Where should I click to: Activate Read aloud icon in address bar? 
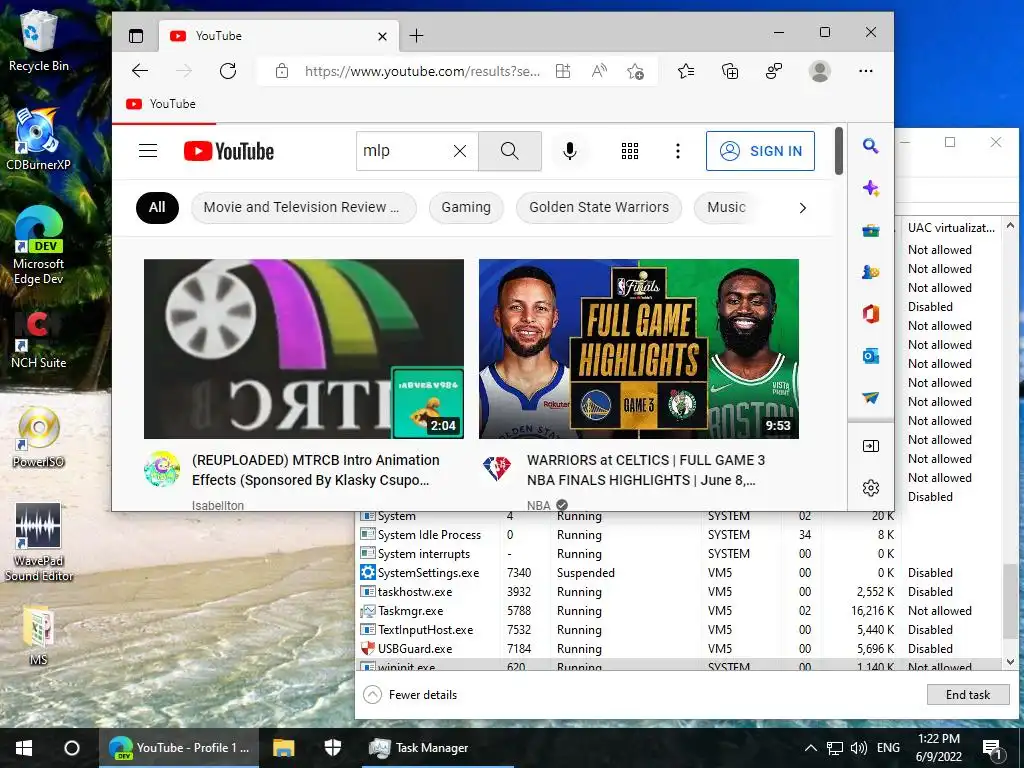click(x=599, y=71)
